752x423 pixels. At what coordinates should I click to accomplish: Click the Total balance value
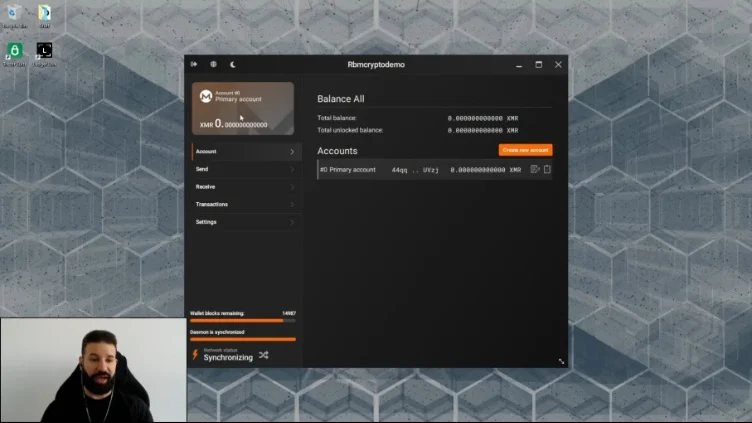pyautogui.click(x=483, y=118)
